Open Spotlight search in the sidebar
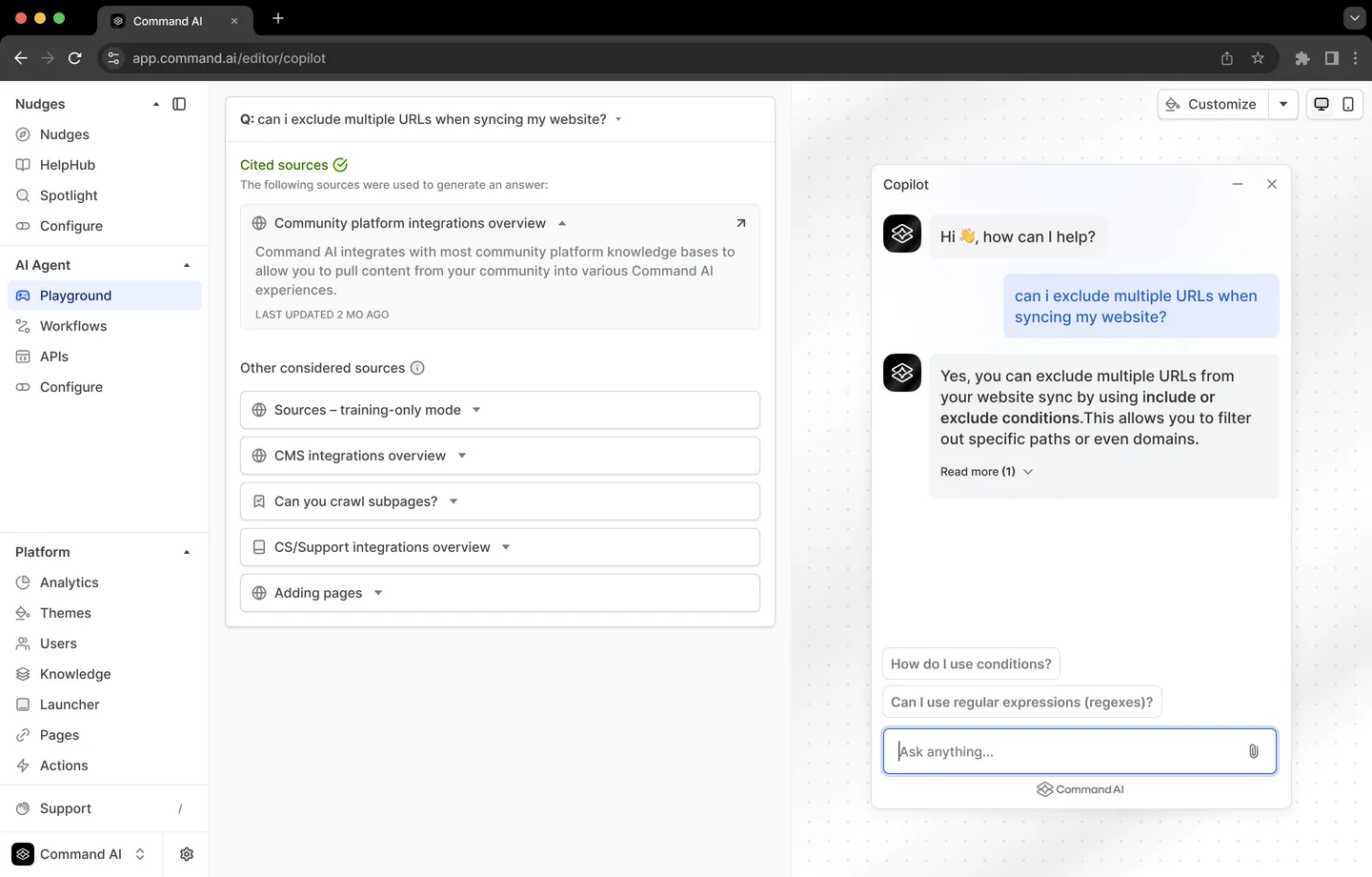 [x=105, y=195]
